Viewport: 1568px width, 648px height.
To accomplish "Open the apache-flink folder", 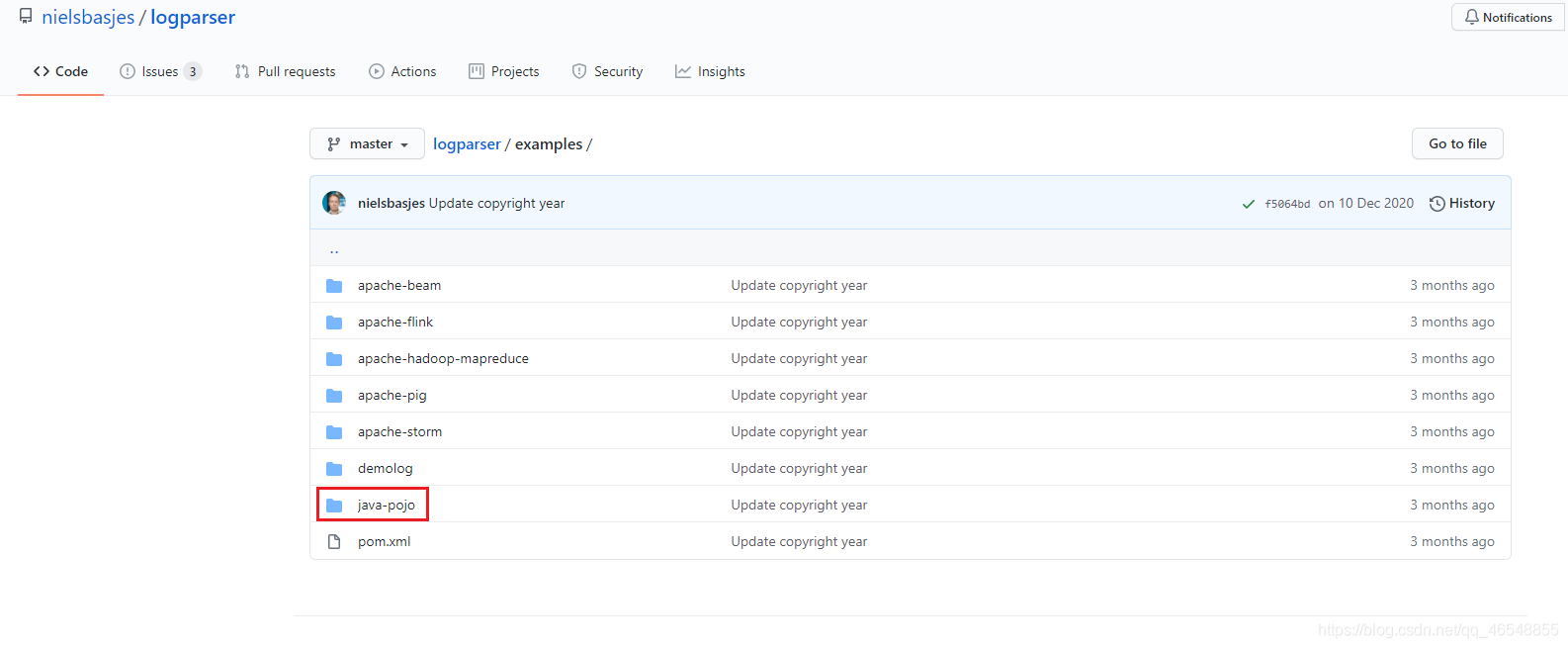I will click(x=395, y=322).
